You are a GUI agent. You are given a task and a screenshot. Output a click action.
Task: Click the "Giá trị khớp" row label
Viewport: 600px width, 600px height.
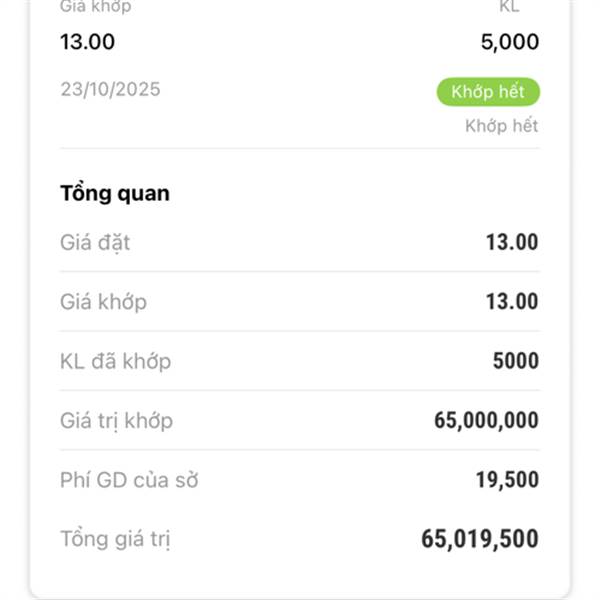tap(116, 421)
